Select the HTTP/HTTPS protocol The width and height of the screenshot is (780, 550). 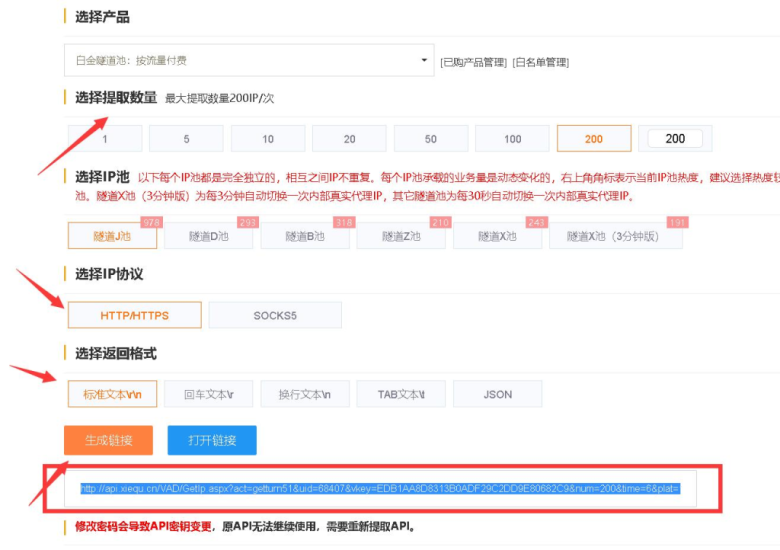pyautogui.click(x=135, y=315)
